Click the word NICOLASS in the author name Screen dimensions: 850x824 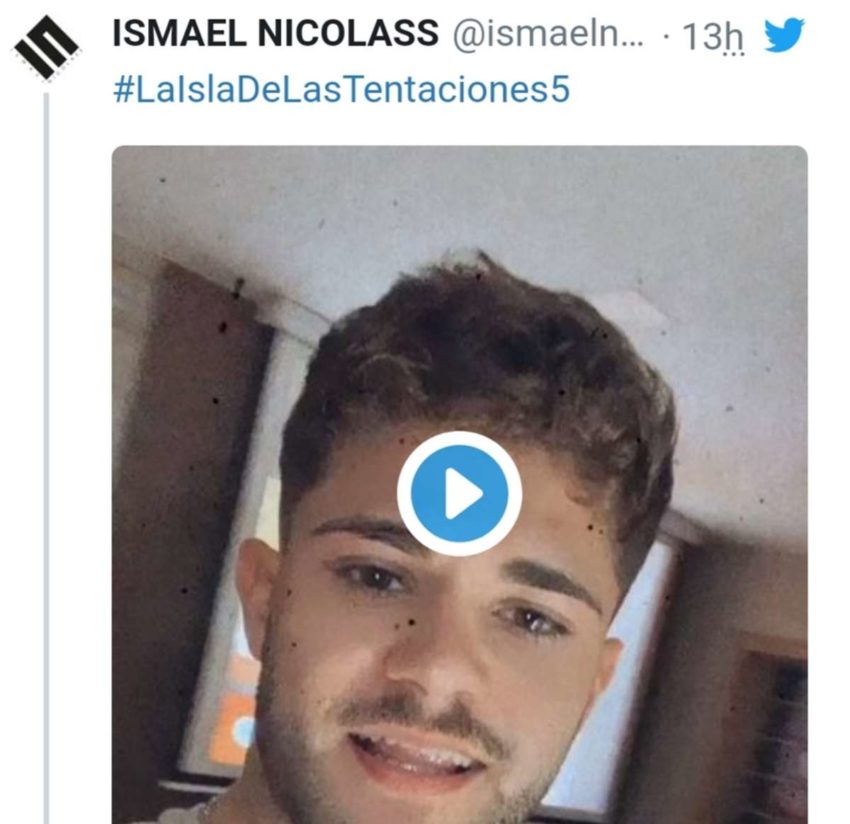(x=348, y=34)
